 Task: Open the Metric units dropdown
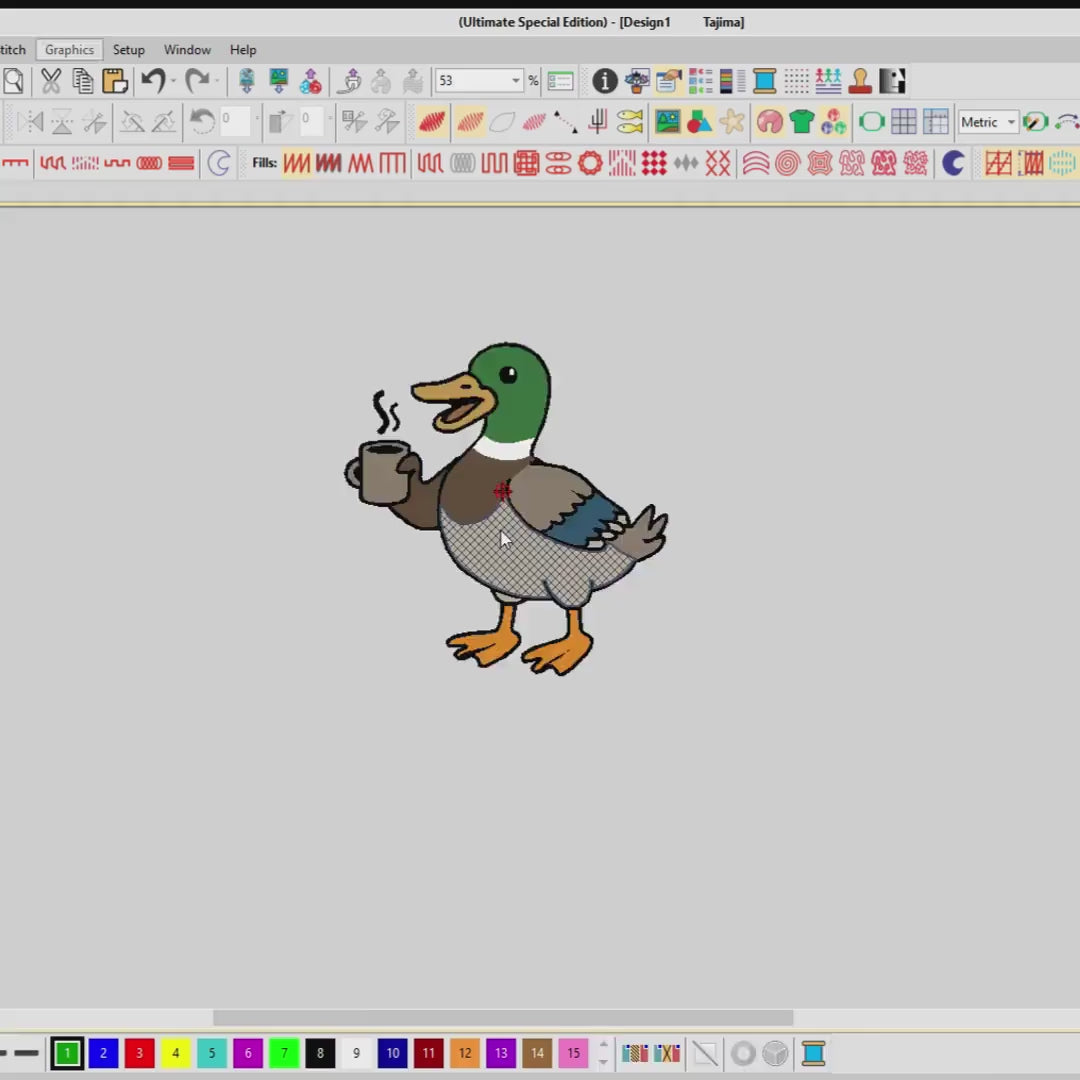(1011, 122)
